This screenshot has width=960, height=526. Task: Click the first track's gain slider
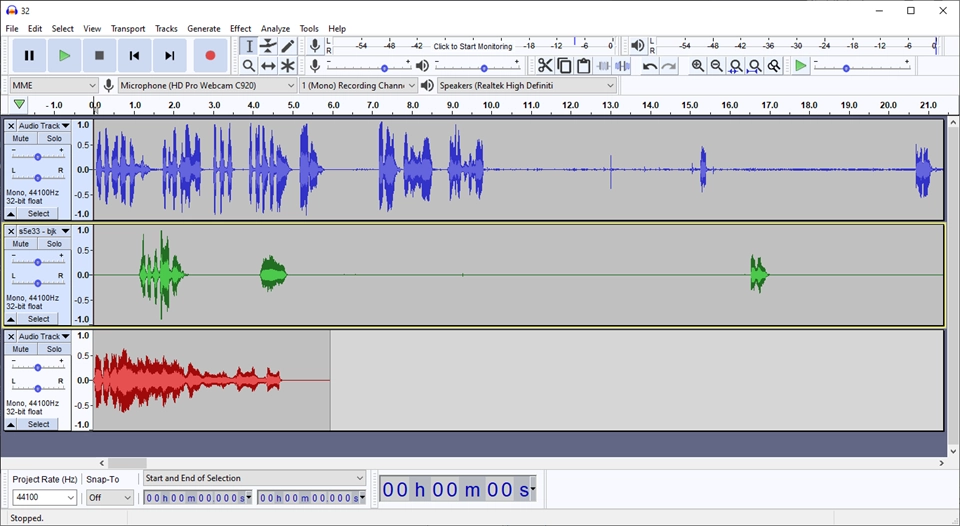[x=38, y=157]
